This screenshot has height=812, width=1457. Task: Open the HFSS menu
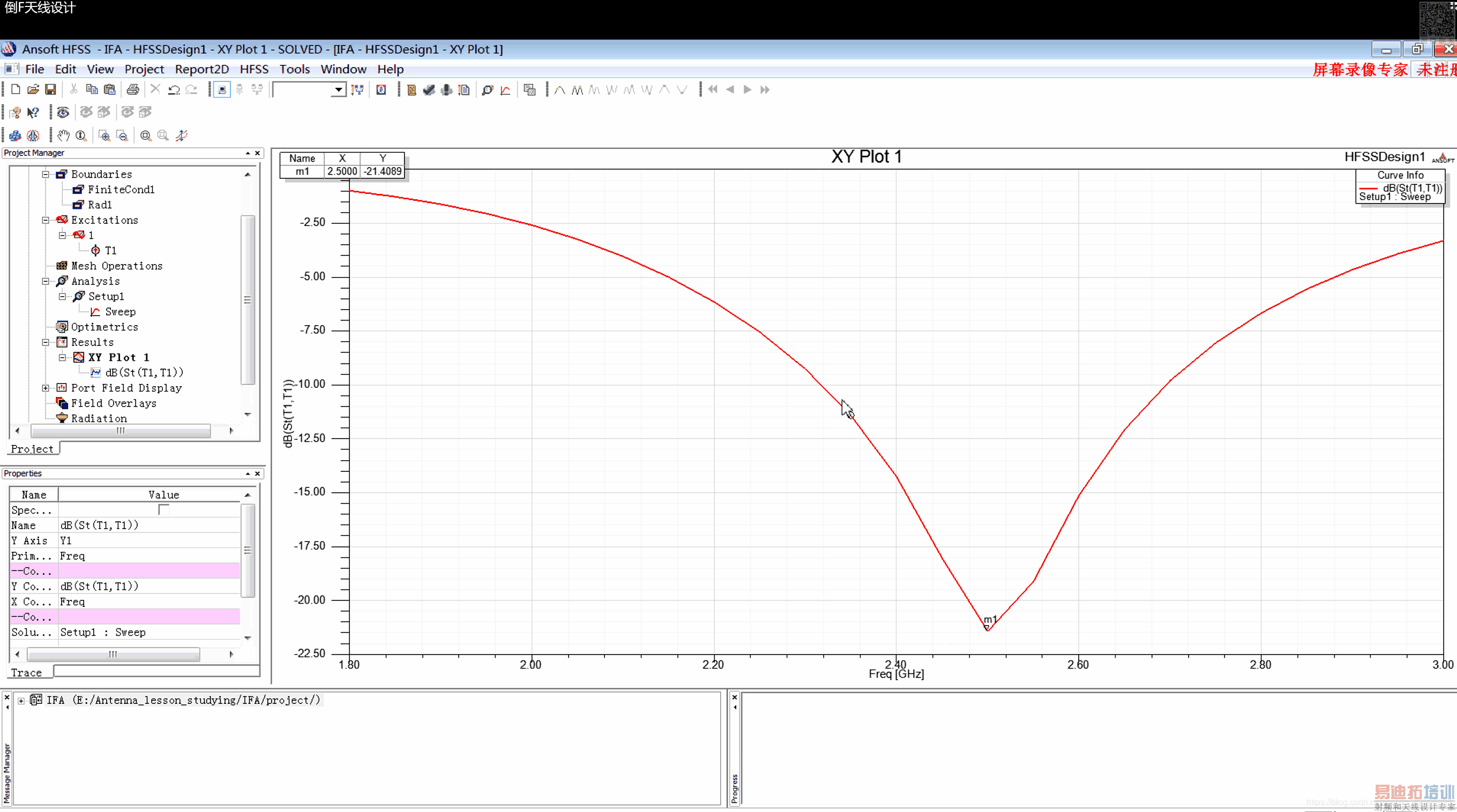click(x=254, y=69)
